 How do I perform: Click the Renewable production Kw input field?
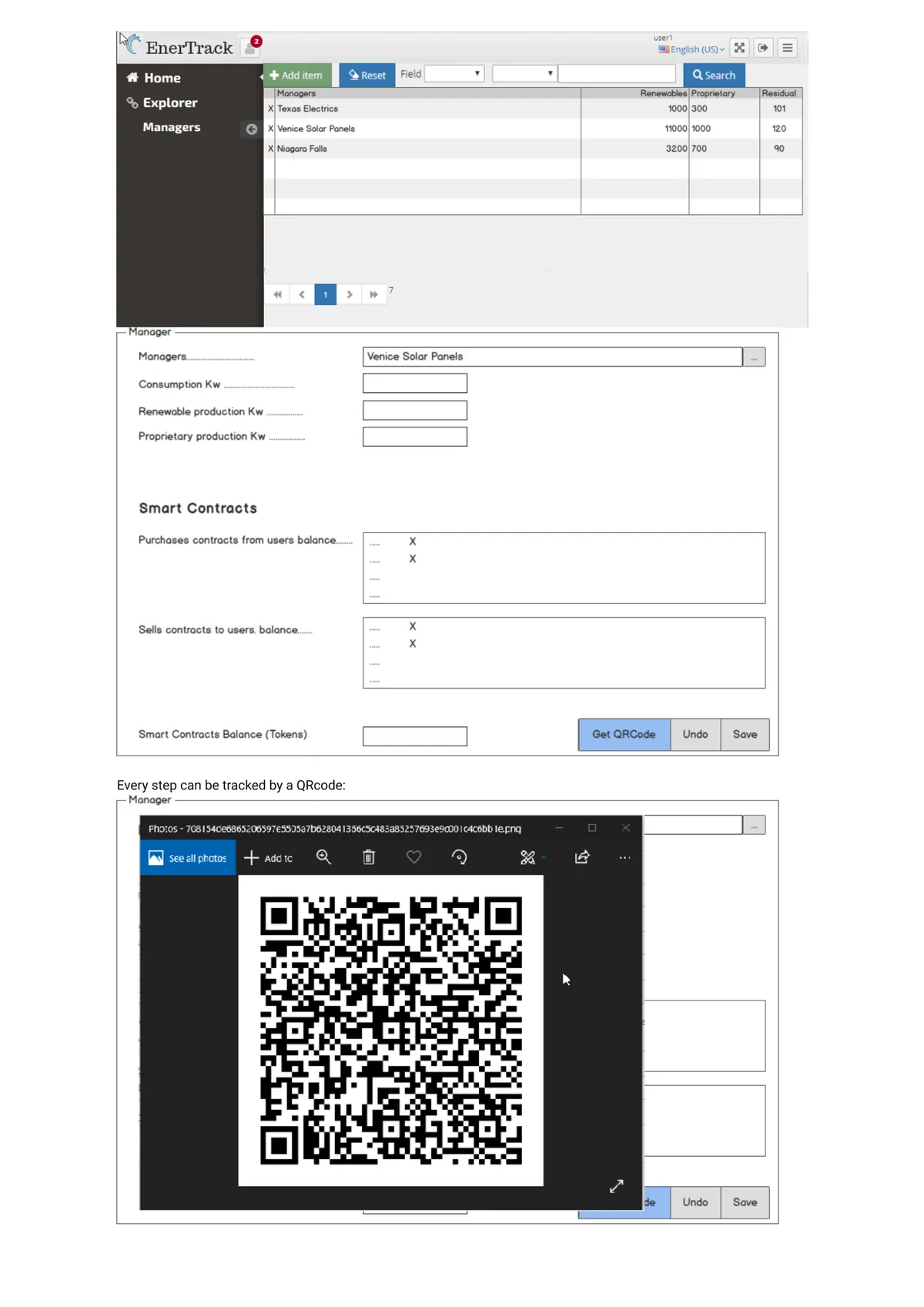(x=415, y=411)
